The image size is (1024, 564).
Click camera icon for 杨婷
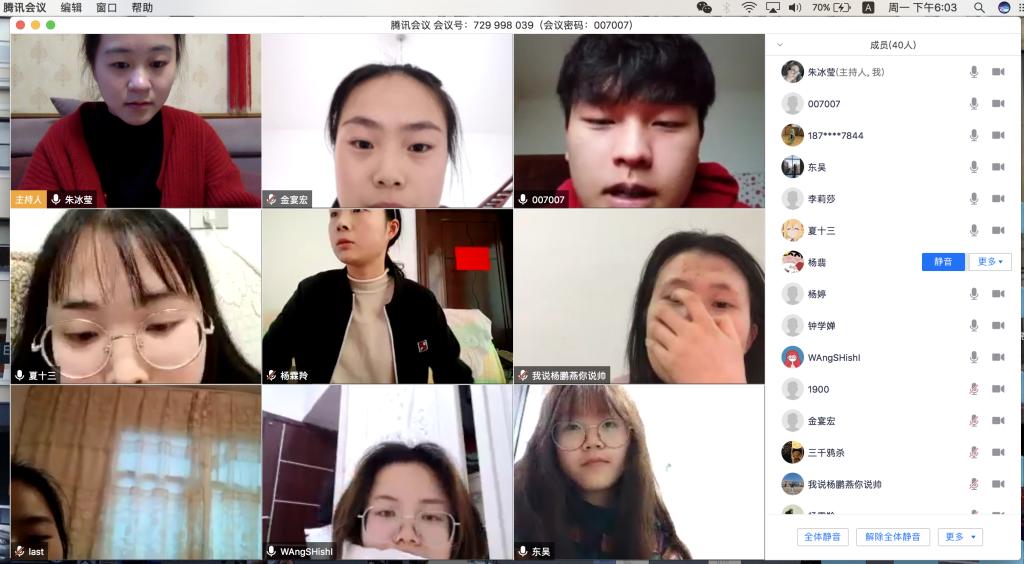pyautogui.click(x=998, y=294)
